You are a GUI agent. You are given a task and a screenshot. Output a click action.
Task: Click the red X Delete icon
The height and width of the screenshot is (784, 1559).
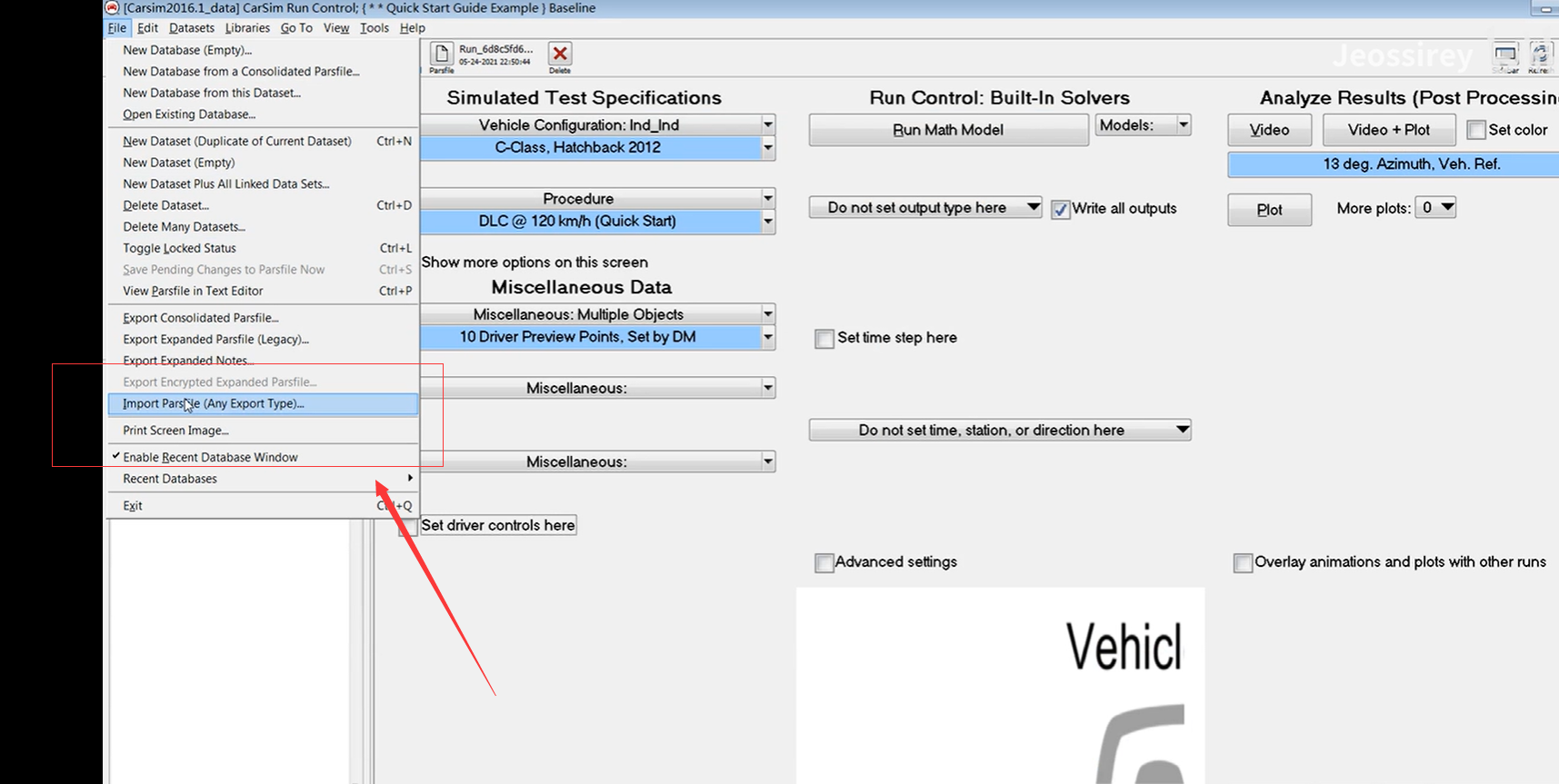(560, 55)
